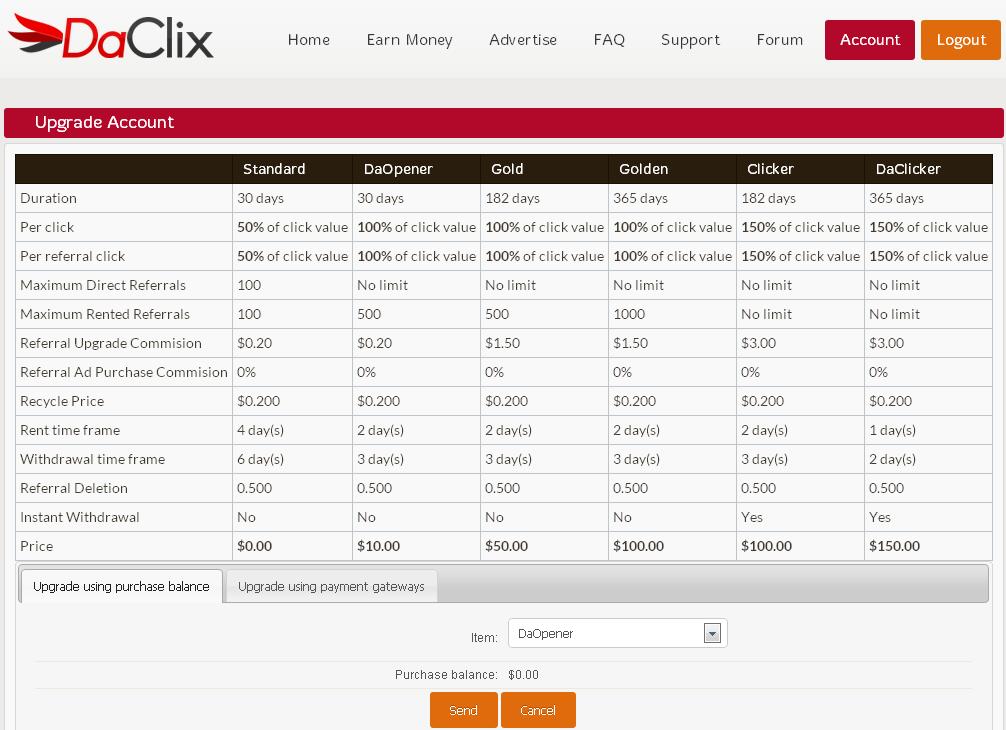The height and width of the screenshot is (730, 1006).
Task: Click the Instant Withdrawal row label
Action: coord(80,517)
